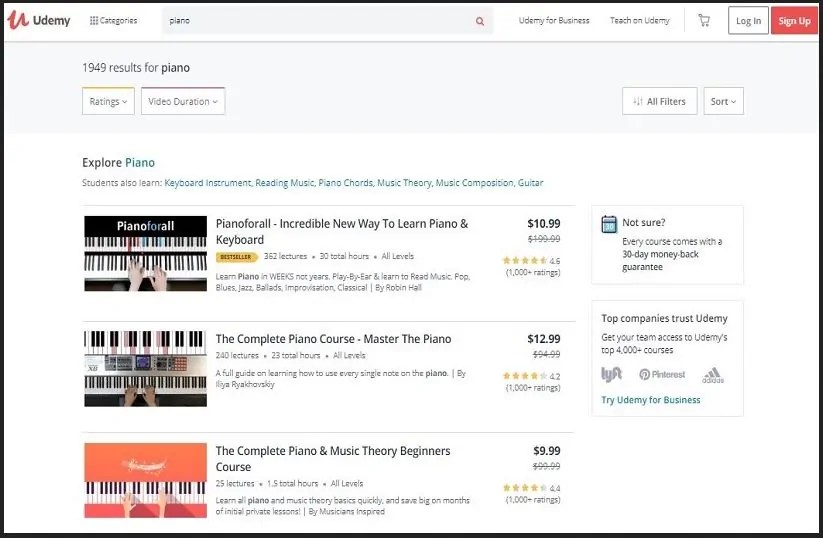Open Teach on Udemy link
823x538 pixels.
tap(639, 20)
